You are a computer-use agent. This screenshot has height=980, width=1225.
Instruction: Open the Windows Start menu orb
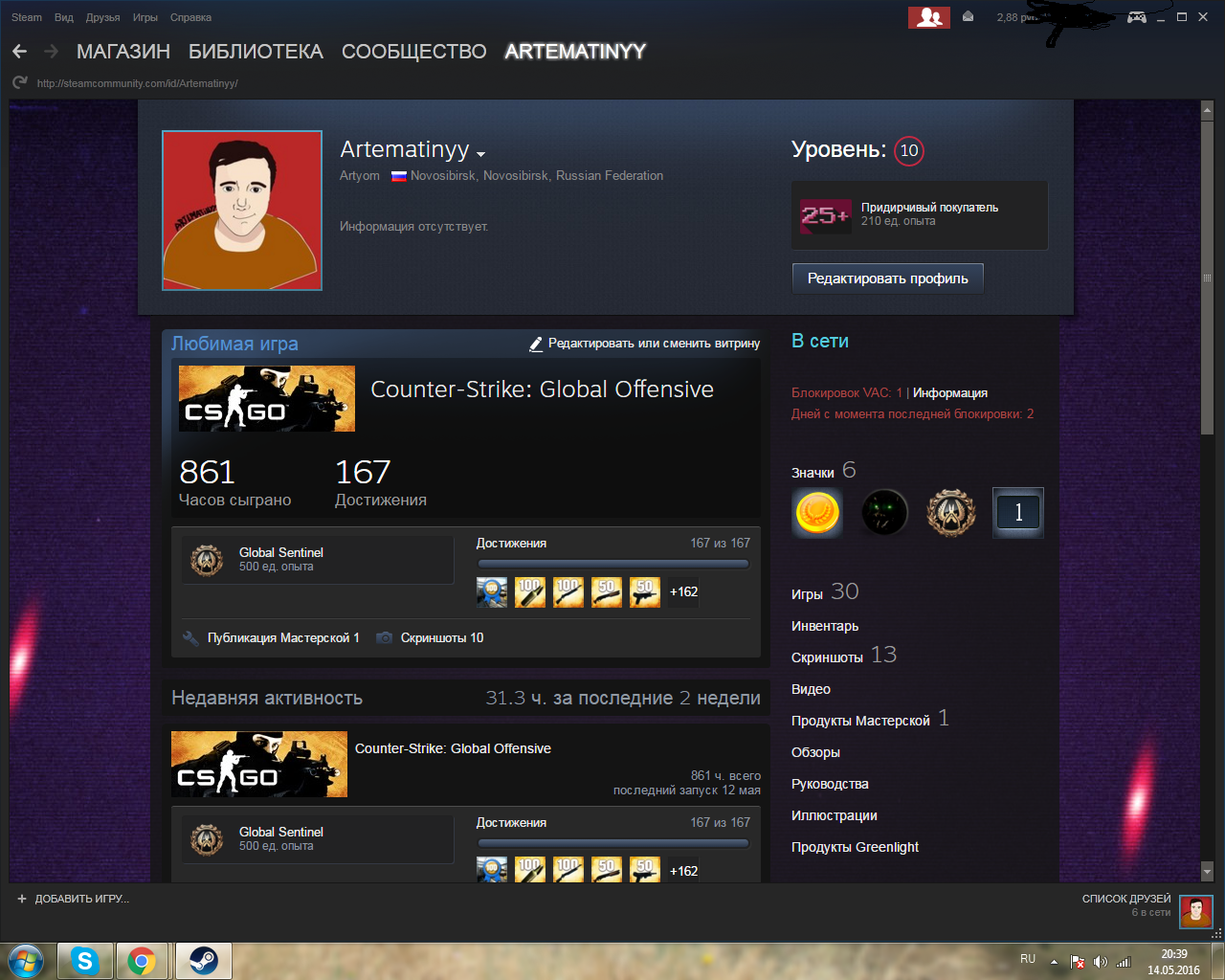click(x=26, y=961)
